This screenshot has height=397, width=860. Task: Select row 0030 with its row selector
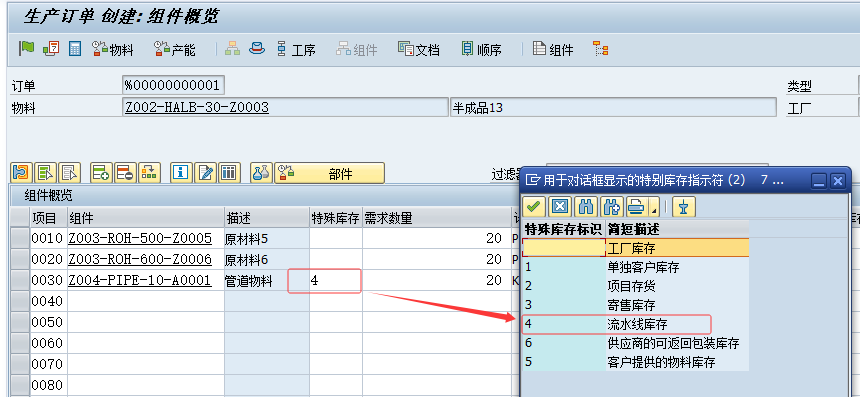[20, 280]
